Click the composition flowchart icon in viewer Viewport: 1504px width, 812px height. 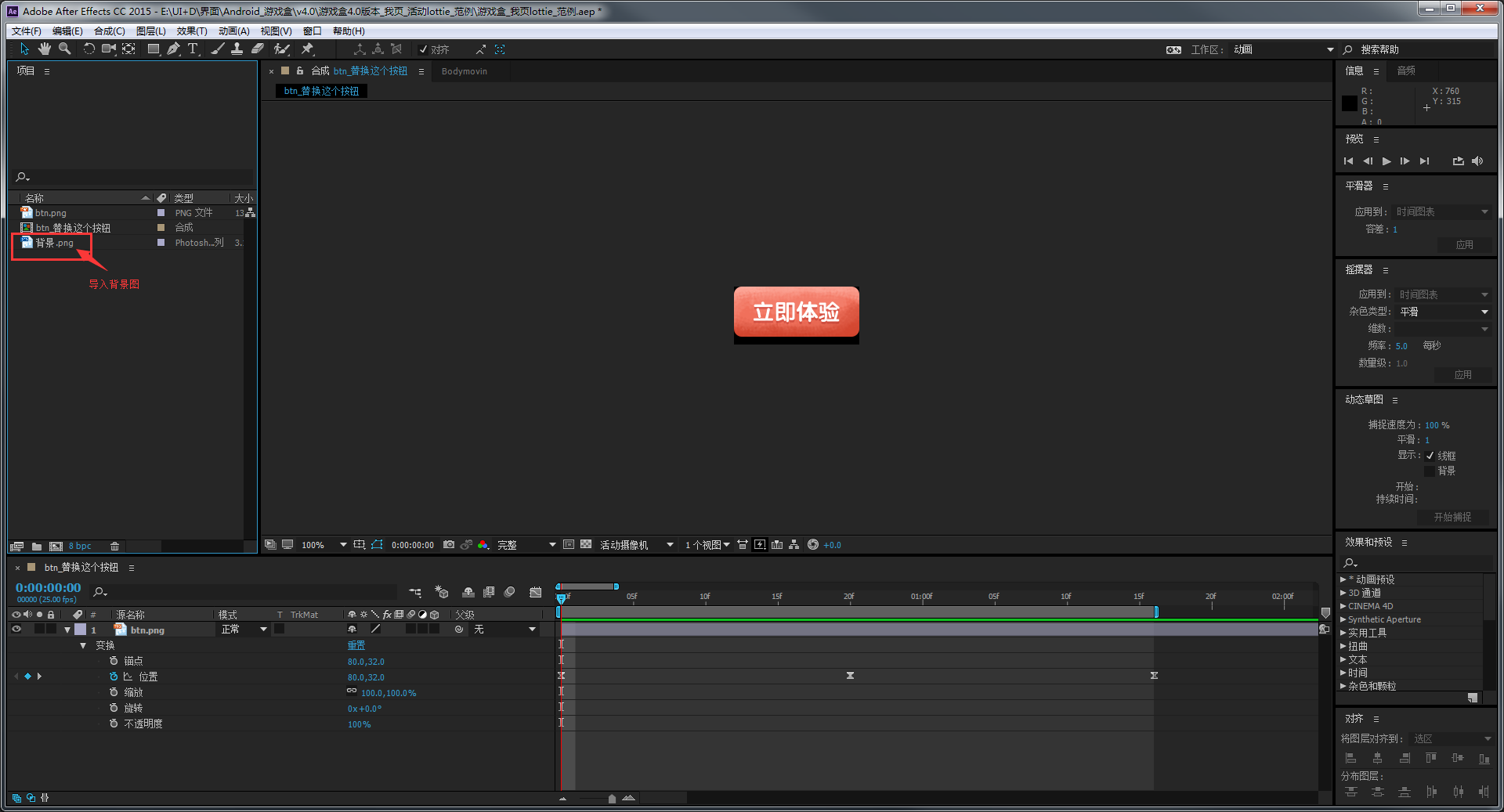point(794,545)
